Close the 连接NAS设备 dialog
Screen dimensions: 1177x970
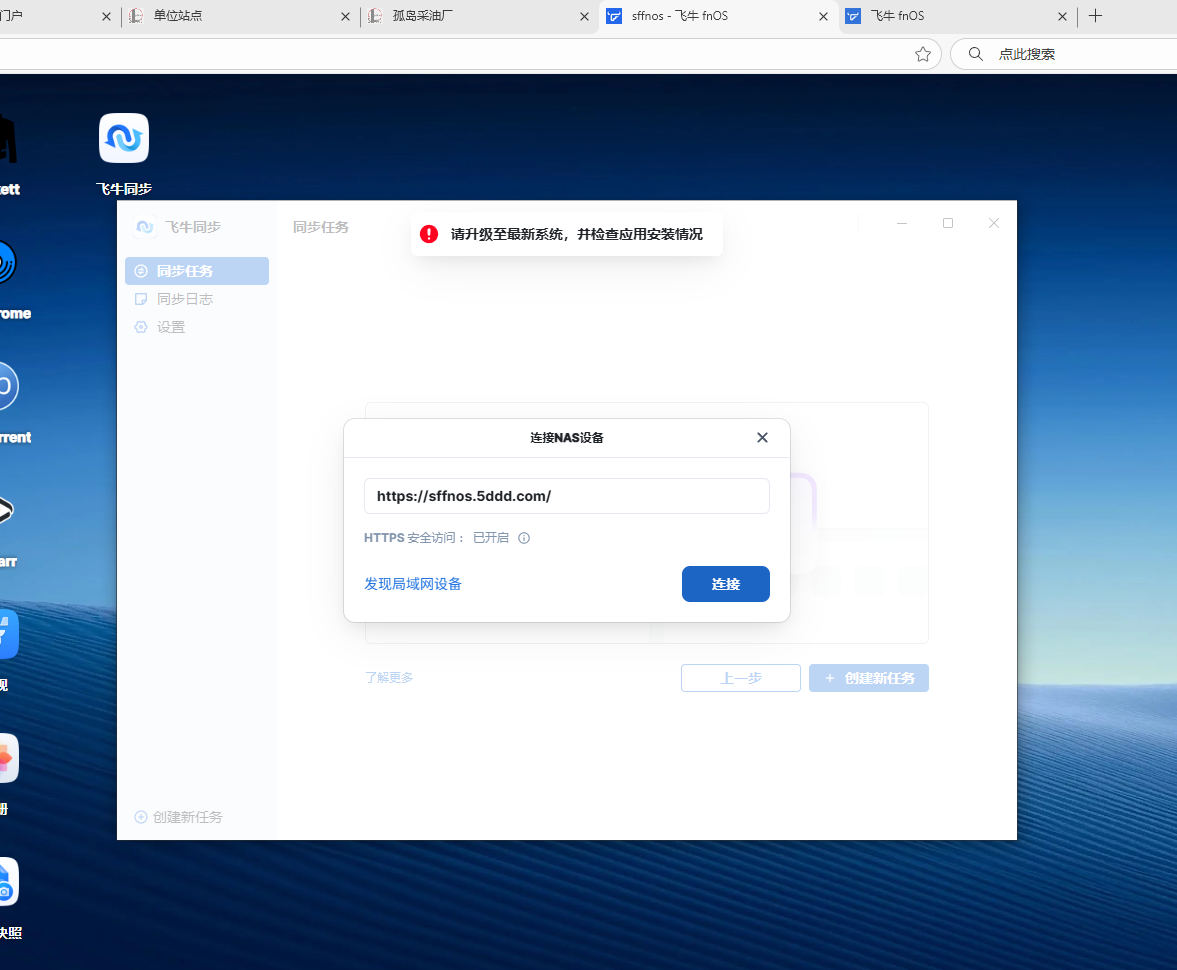[762, 438]
